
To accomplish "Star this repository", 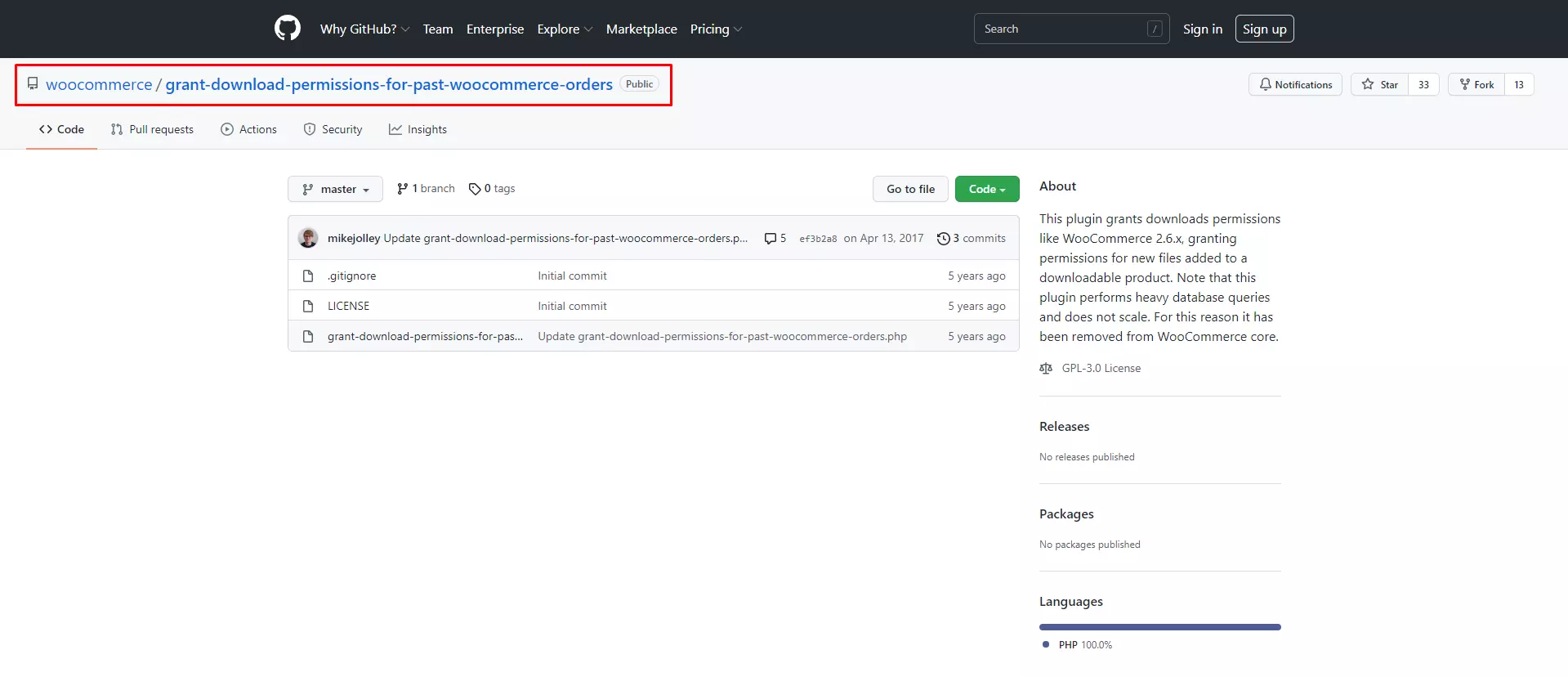I will pos(1379,84).
